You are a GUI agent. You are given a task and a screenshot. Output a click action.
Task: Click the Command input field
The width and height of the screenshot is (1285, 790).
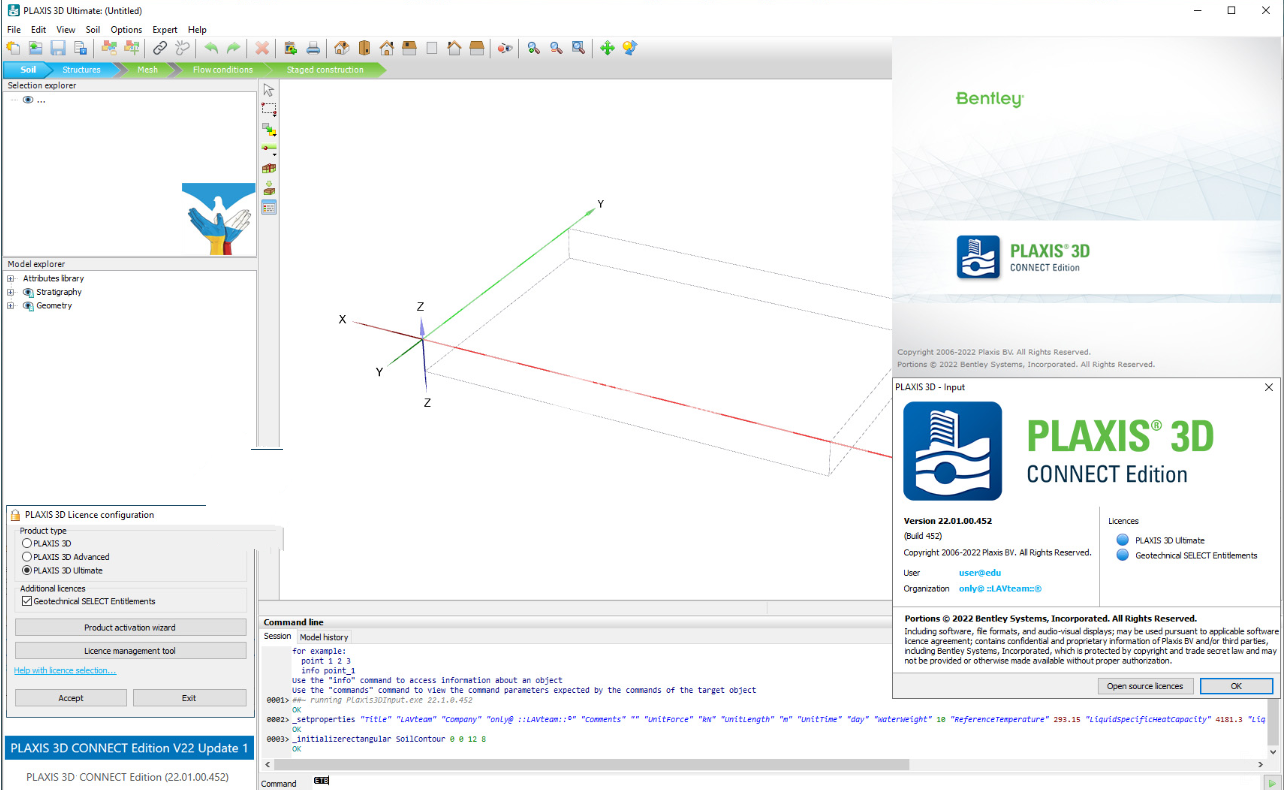783,783
